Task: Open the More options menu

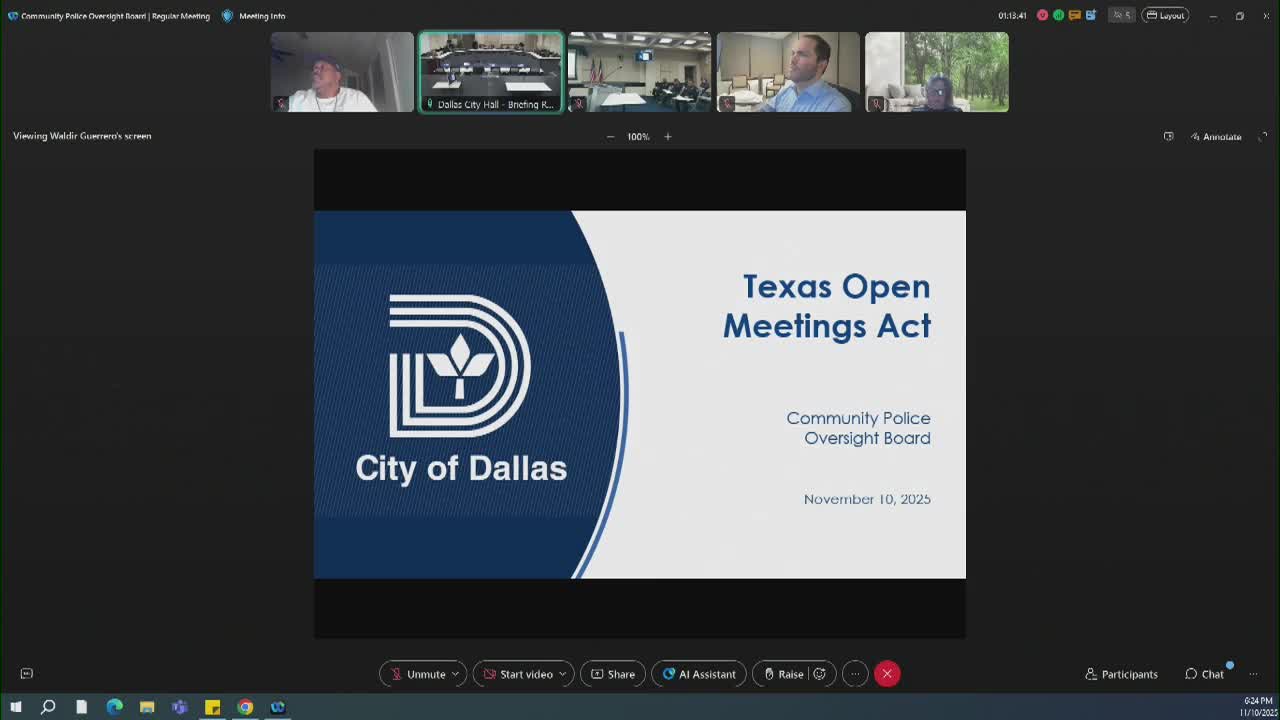Action: pos(855,673)
